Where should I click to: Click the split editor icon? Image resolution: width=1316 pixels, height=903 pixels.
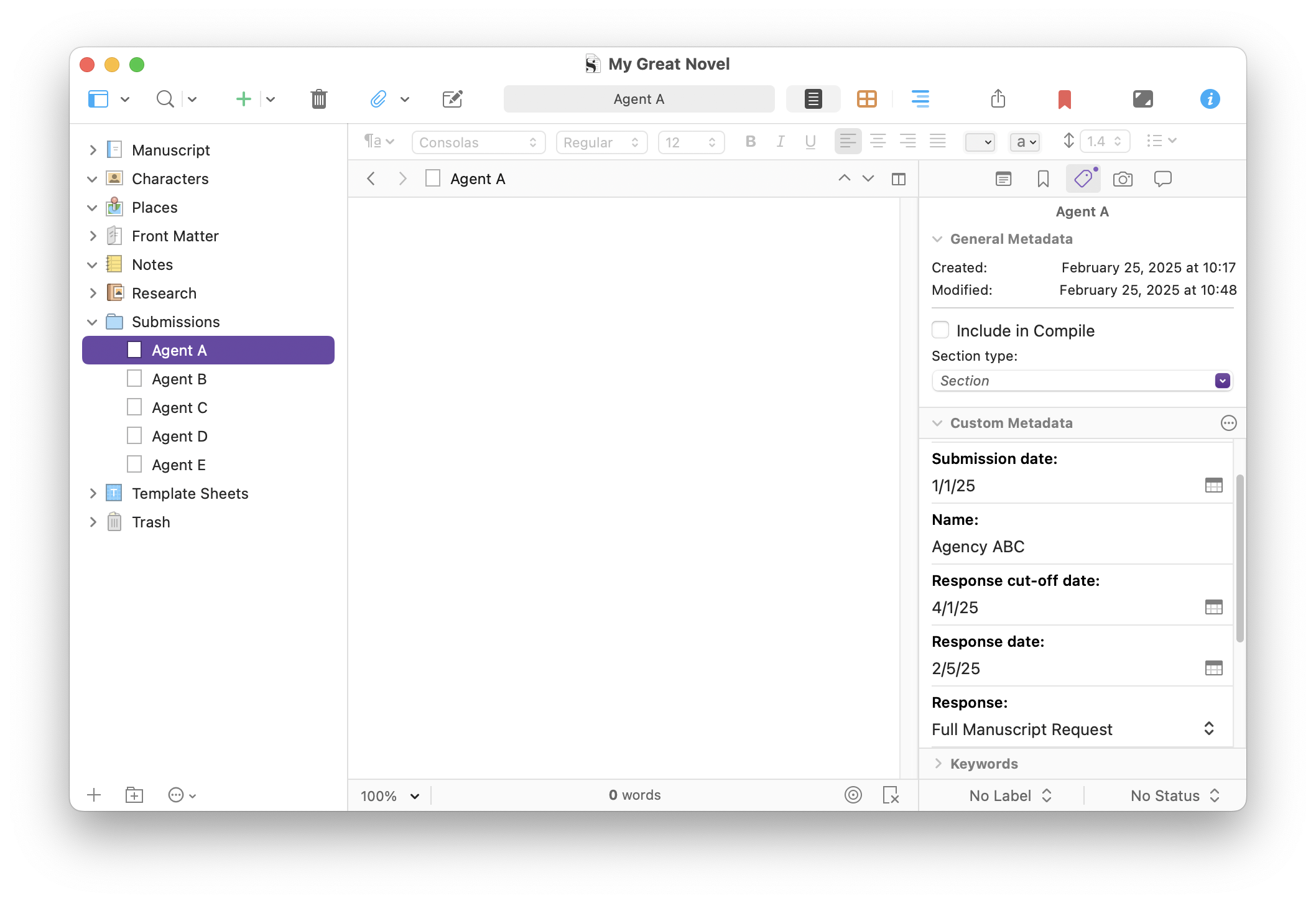coord(898,179)
